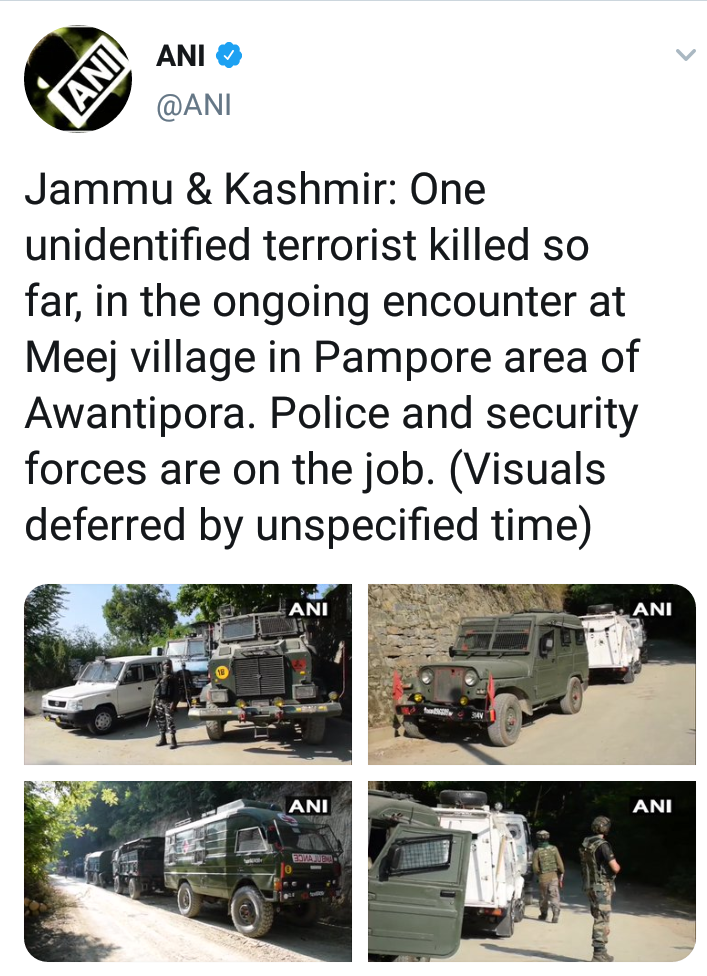
Task: Click the tweet text about Meej village
Action: (x=332, y=358)
